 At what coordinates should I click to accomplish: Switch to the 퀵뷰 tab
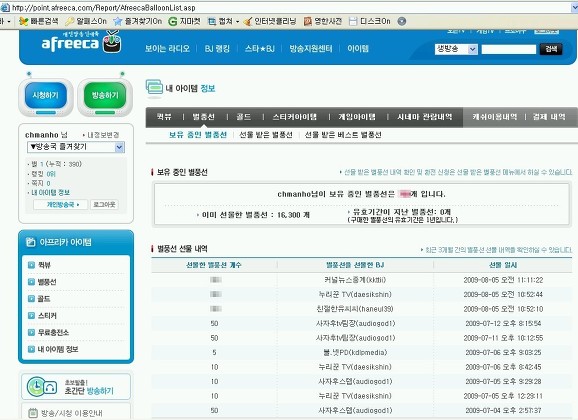point(164,117)
